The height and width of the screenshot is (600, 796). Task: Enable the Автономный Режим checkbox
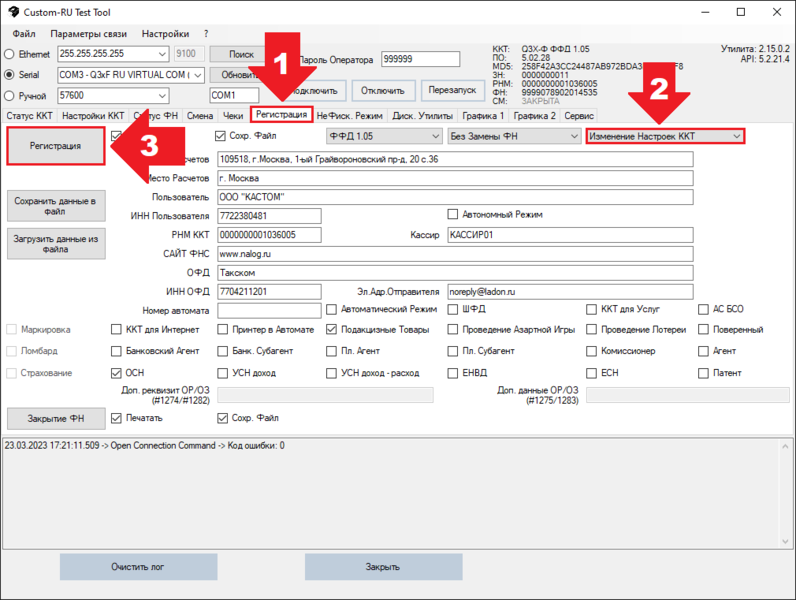click(x=453, y=215)
